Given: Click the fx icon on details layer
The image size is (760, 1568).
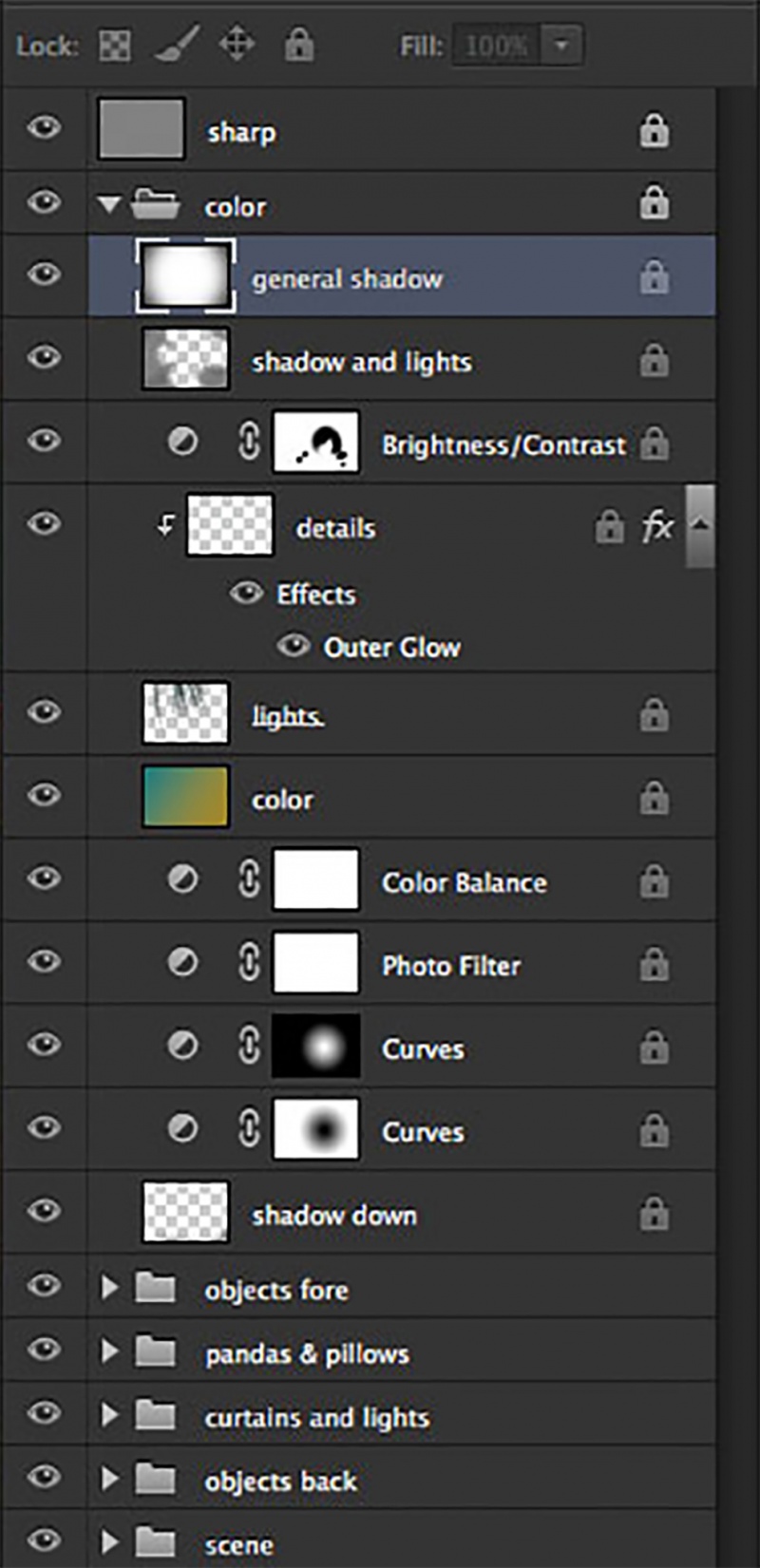Looking at the screenshot, I should [x=657, y=526].
